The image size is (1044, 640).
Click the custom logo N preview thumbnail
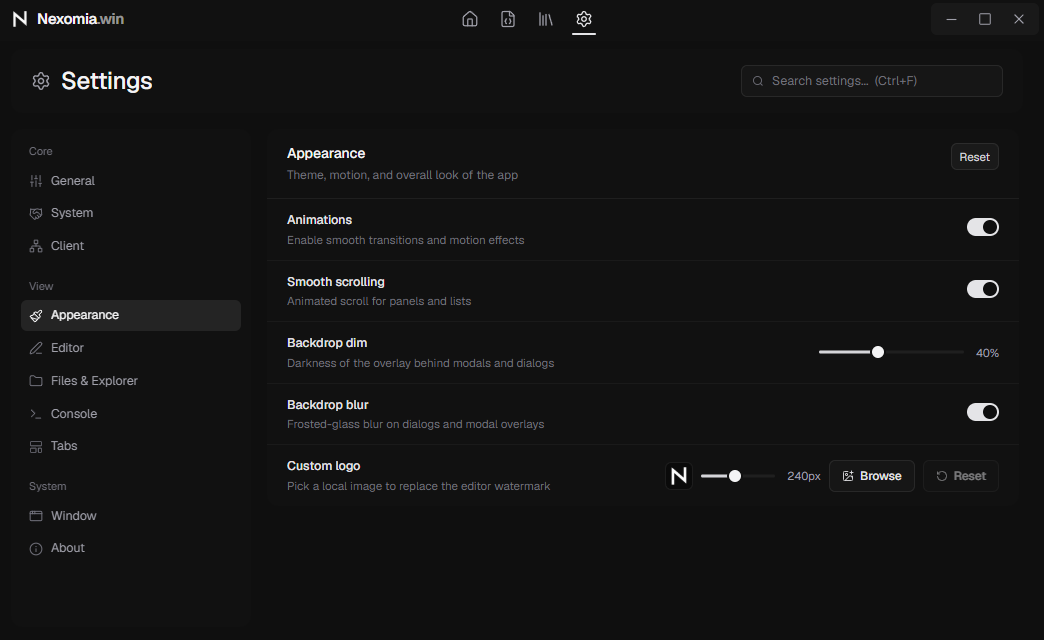pyautogui.click(x=679, y=476)
